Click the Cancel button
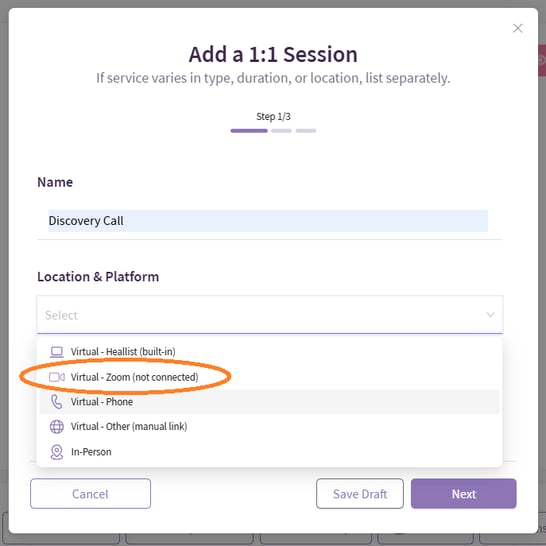Image resolution: width=546 pixels, height=546 pixels. tap(90, 493)
